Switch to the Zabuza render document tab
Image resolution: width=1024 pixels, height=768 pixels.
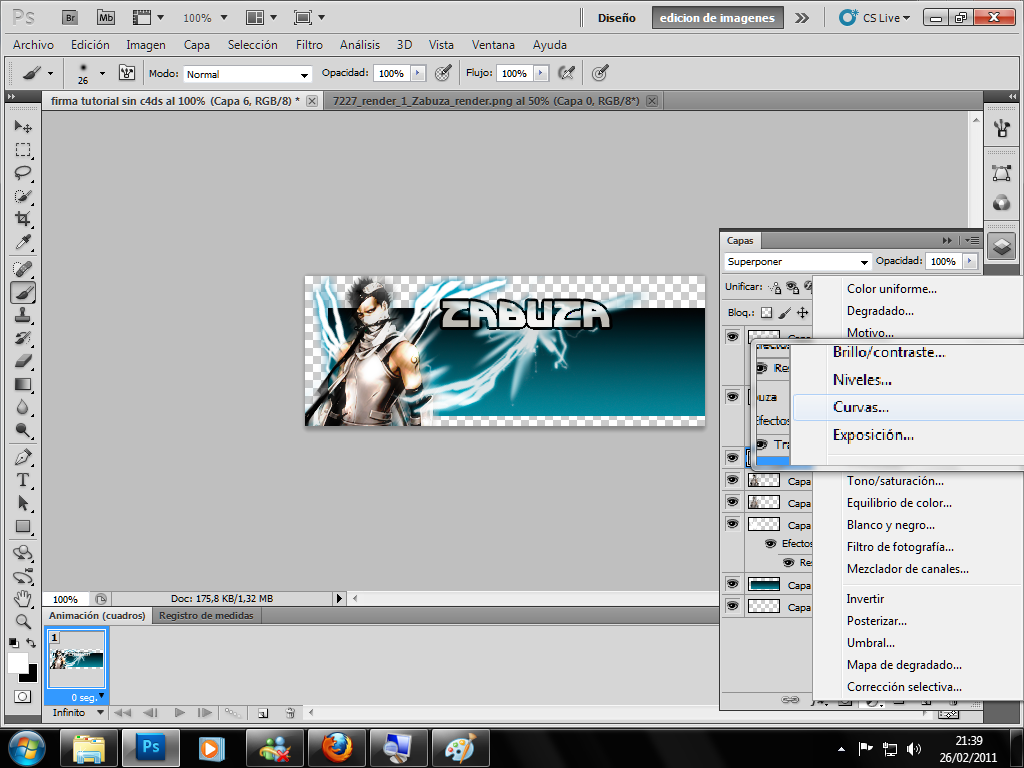(x=486, y=101)
